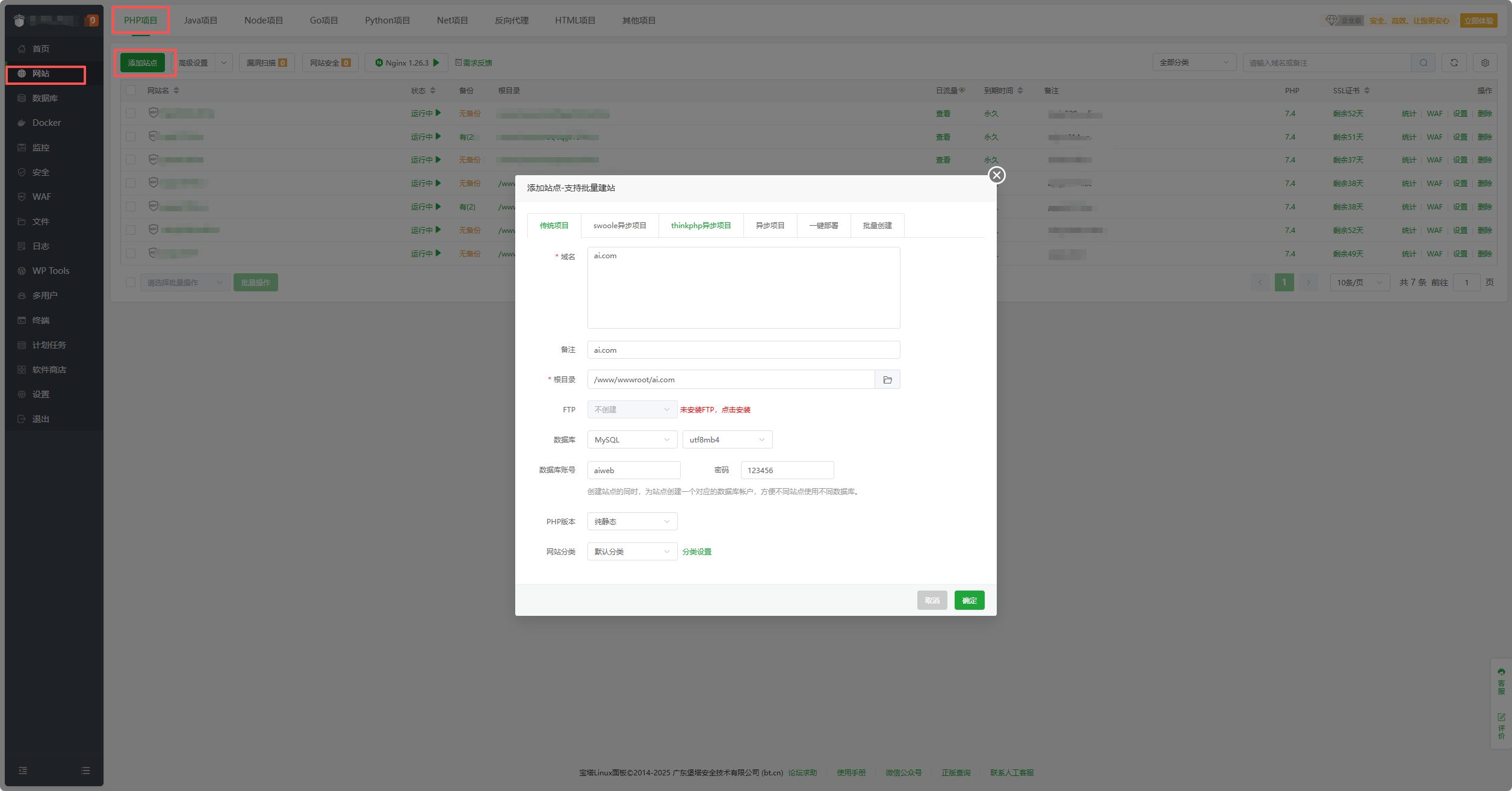Toggle the select-all checkbox in table header
Image resolution: width=1512 pixels, height=791 pixels.
[131, 90]
